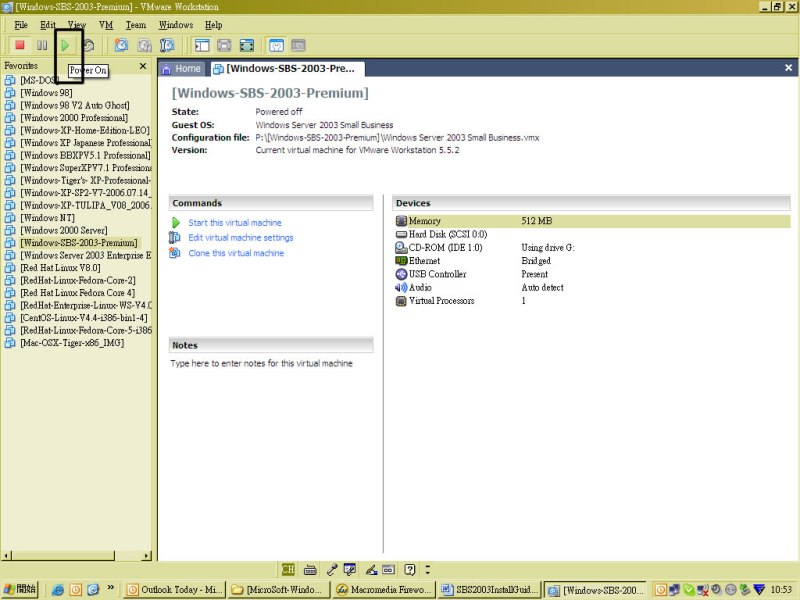Click the Windows Start button
This screenshot has height=600, width=800.
[20, 589]
